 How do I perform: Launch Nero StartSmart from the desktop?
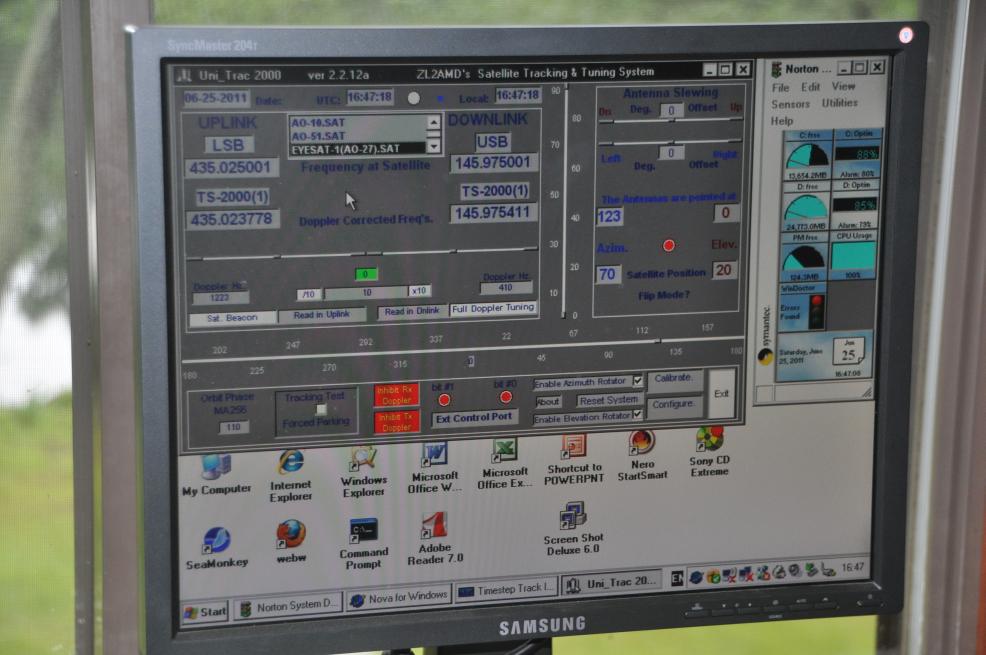click(642, 456)
